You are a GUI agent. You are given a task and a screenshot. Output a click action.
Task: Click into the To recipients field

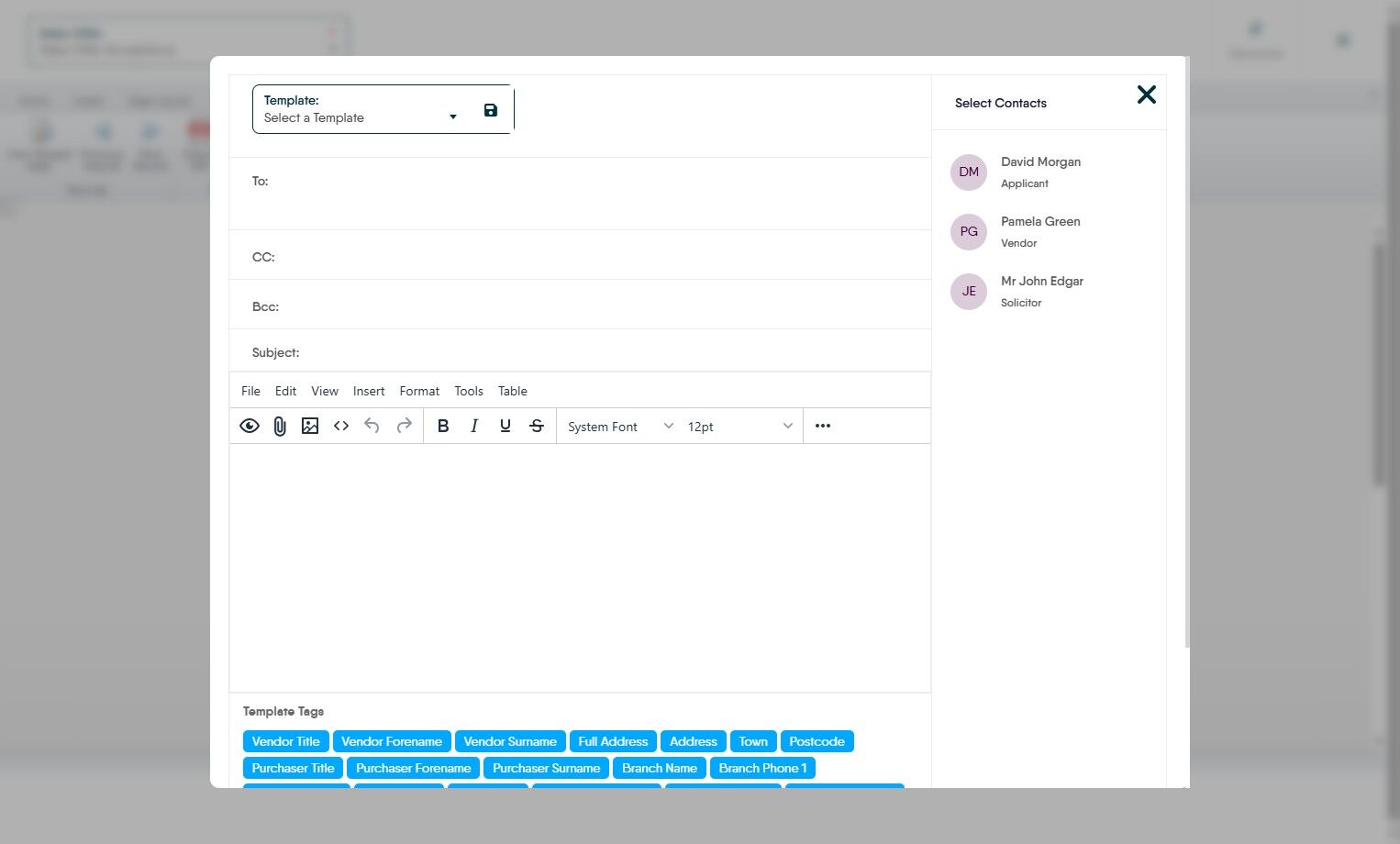pyautogui.click(x=580, y=194)
